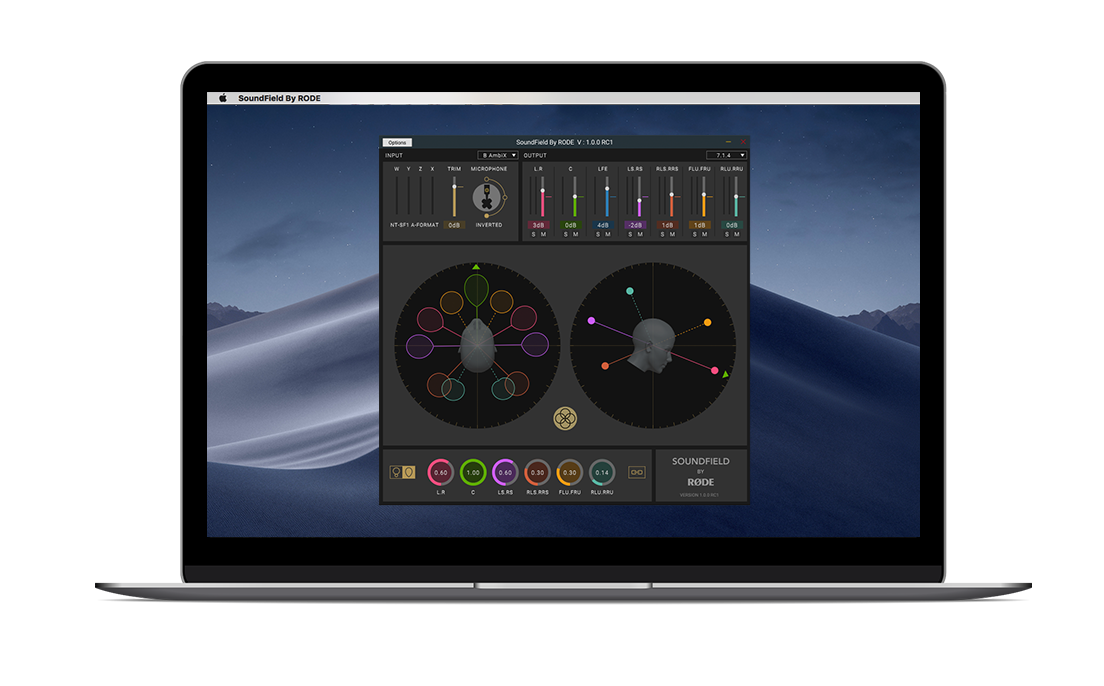Click the C output level slider handle
1104x686 pixels.
(x=575, y=197)
